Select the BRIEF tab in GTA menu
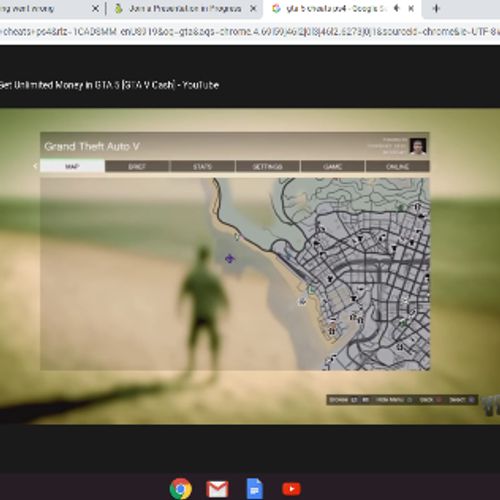The width and height of the screenshot is (500, 500). [x=137, y=166]
